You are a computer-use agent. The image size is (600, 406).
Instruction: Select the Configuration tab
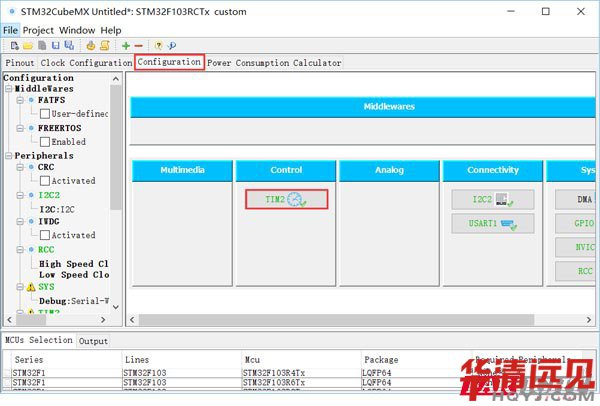pyautogui.click(x=169, y=62)
